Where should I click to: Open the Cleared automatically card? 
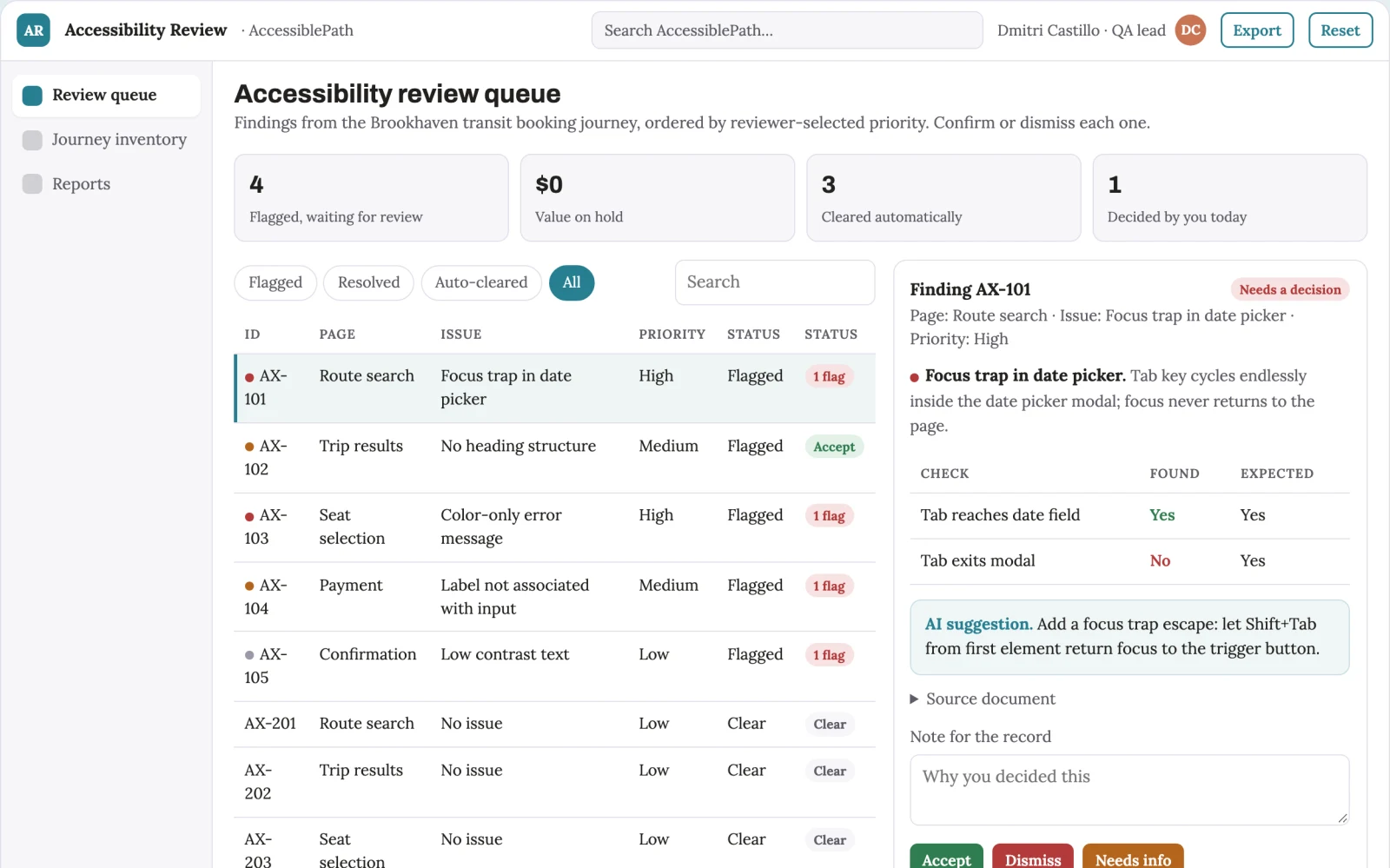943,198
